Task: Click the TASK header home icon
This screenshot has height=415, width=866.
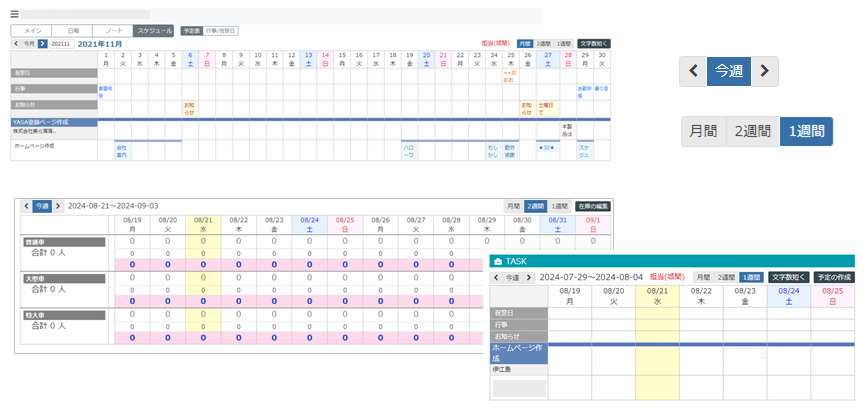Action: tap(498, 261)
